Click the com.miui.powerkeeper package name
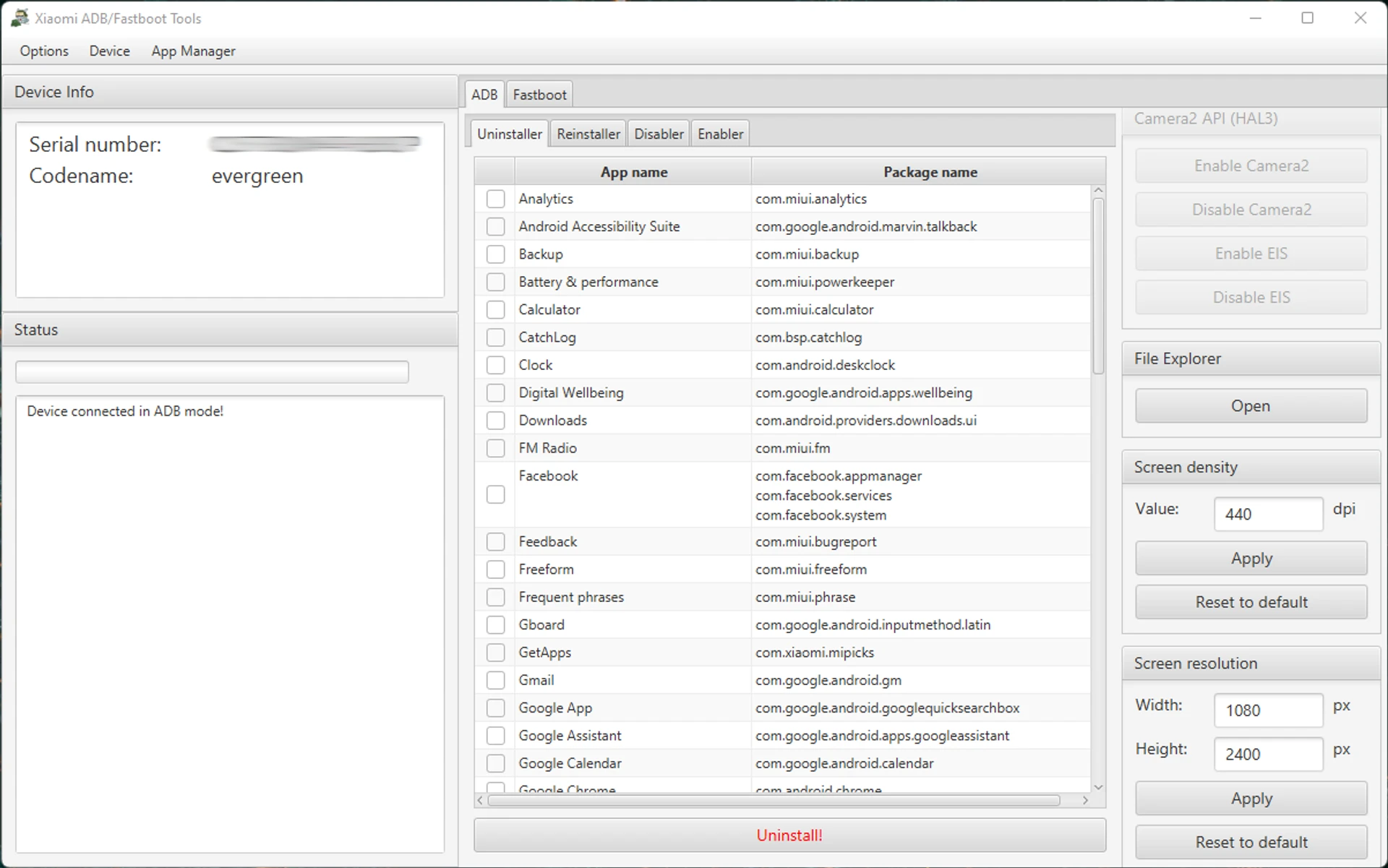The width and height of the screenshot is (1388, 868). (825, 282)
